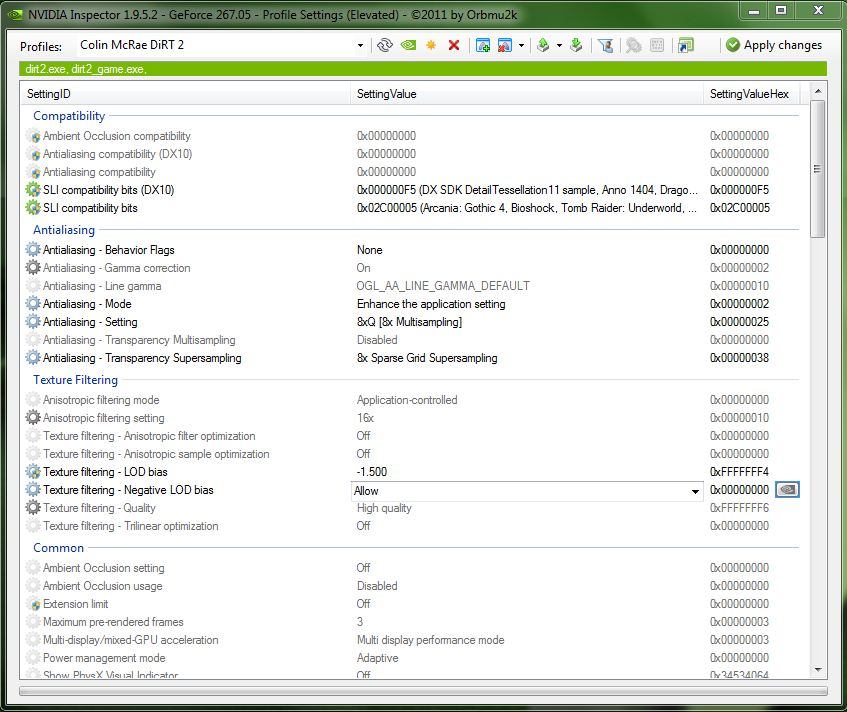The image size is (847, 712).
Task: Open the Profiles combo box dropdown
Action: 360,45
